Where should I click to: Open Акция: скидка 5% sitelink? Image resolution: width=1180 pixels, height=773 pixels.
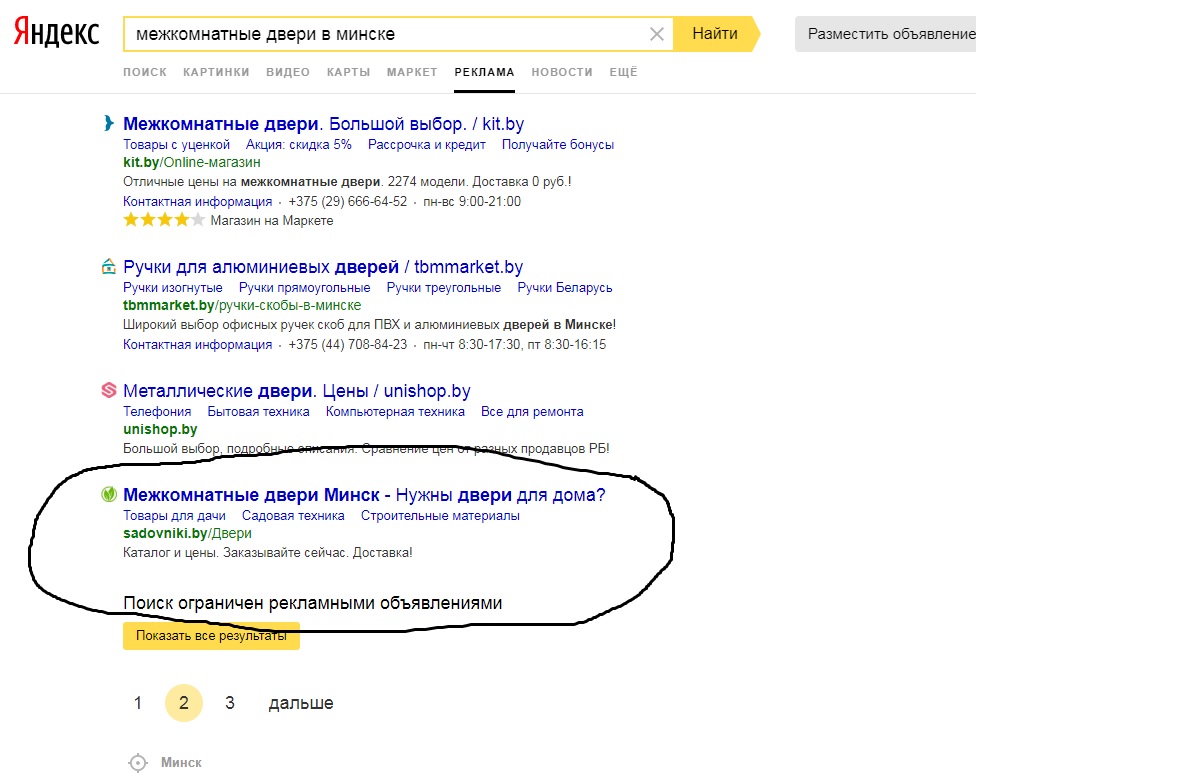[x=299, y=145]
